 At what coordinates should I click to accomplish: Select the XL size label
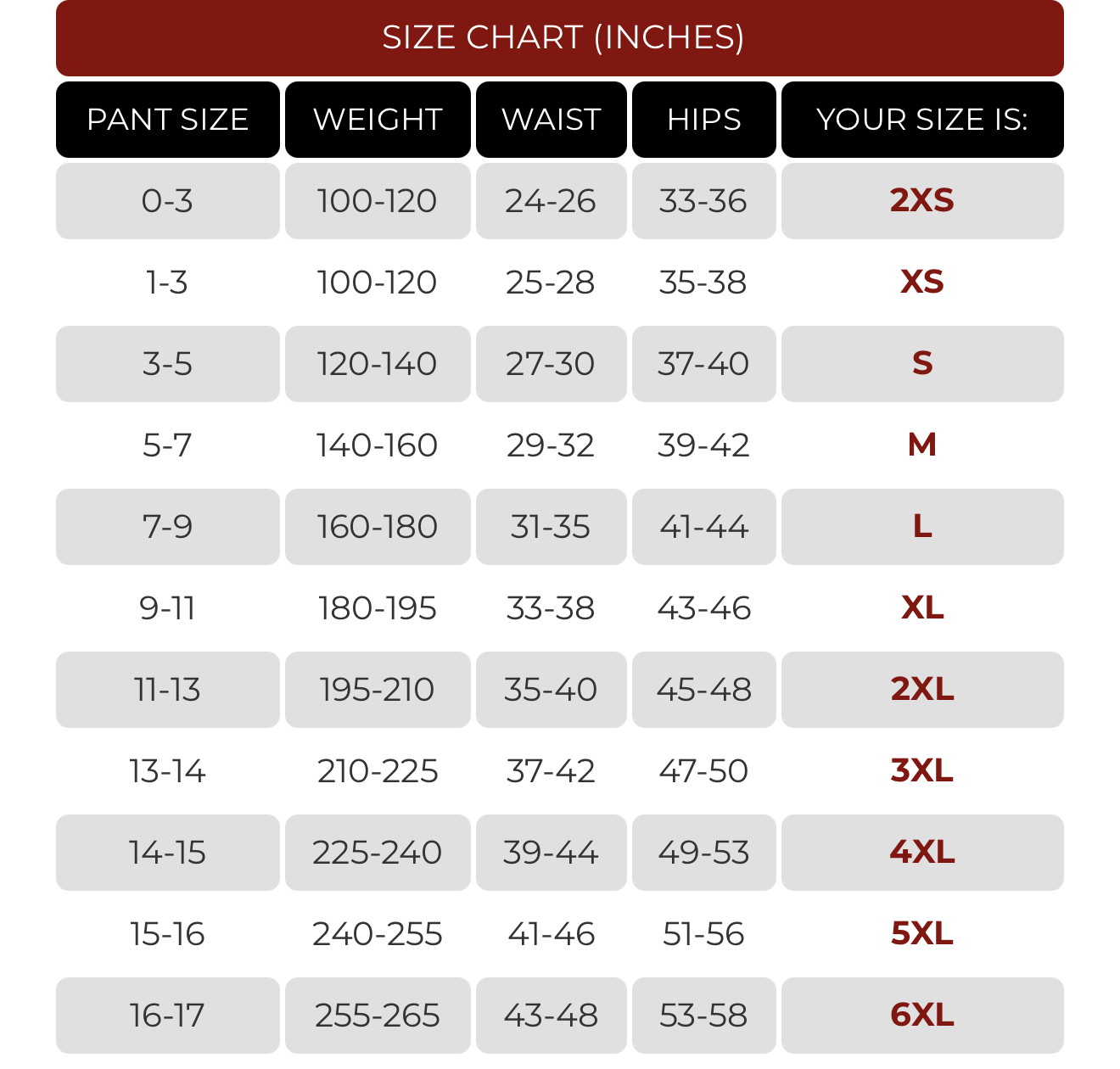[x=922, y=608]
